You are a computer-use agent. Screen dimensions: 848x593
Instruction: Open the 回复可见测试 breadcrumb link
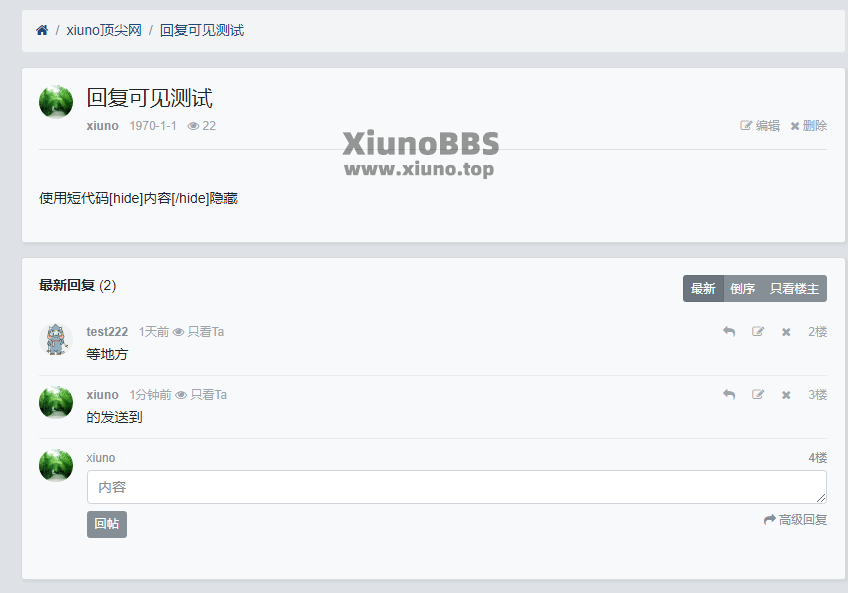coord(202,30)
